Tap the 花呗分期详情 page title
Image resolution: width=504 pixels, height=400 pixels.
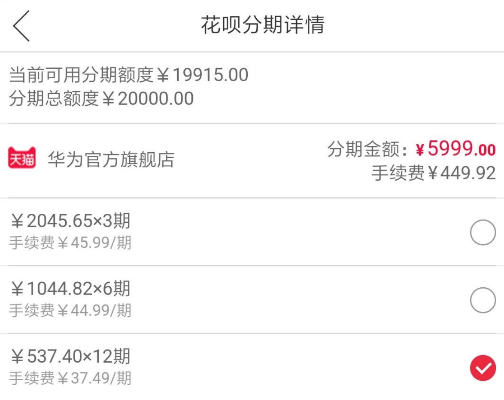(262, 24)
